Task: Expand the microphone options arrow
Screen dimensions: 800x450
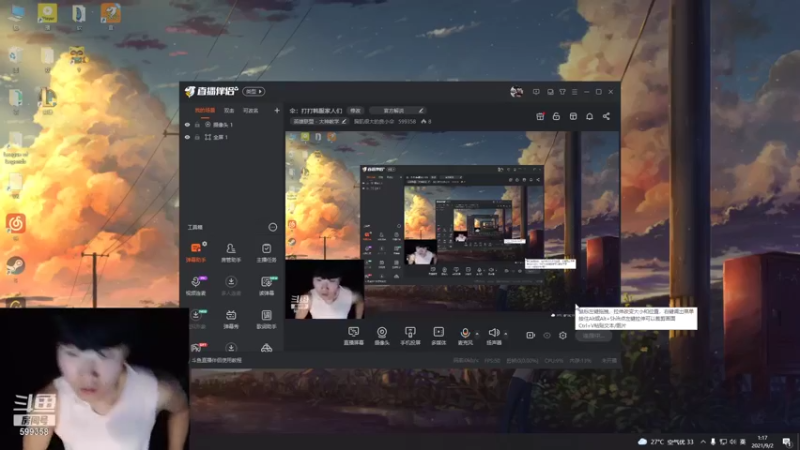Action: [477, 334]
